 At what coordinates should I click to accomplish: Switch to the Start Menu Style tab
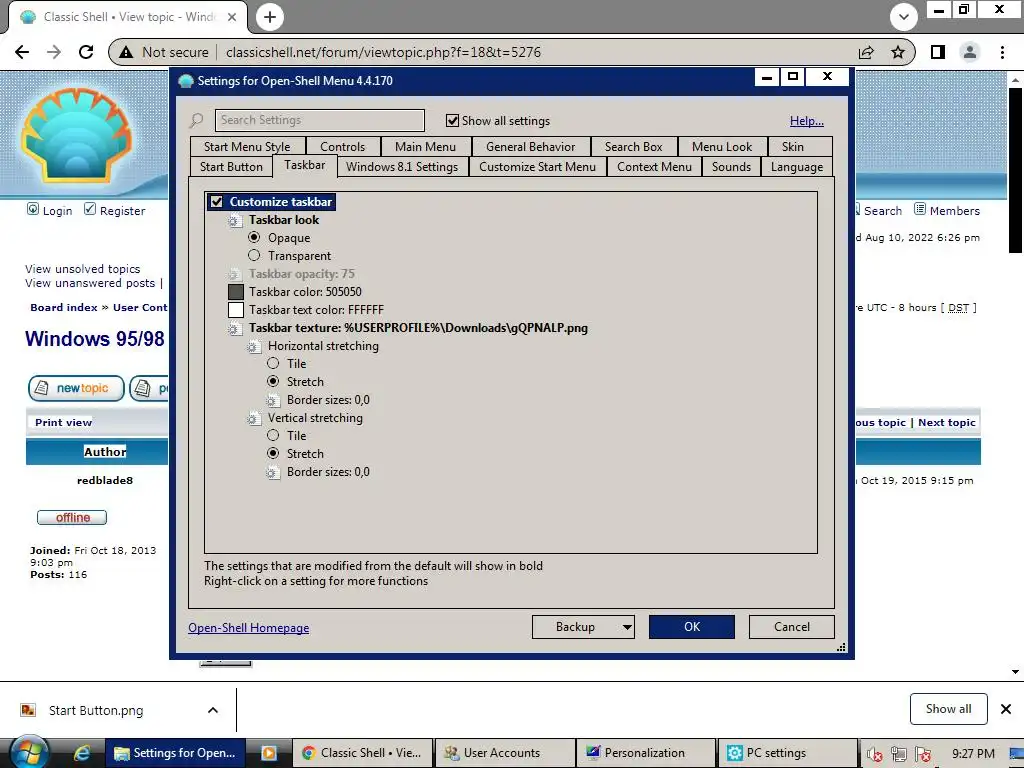point(247,147)
